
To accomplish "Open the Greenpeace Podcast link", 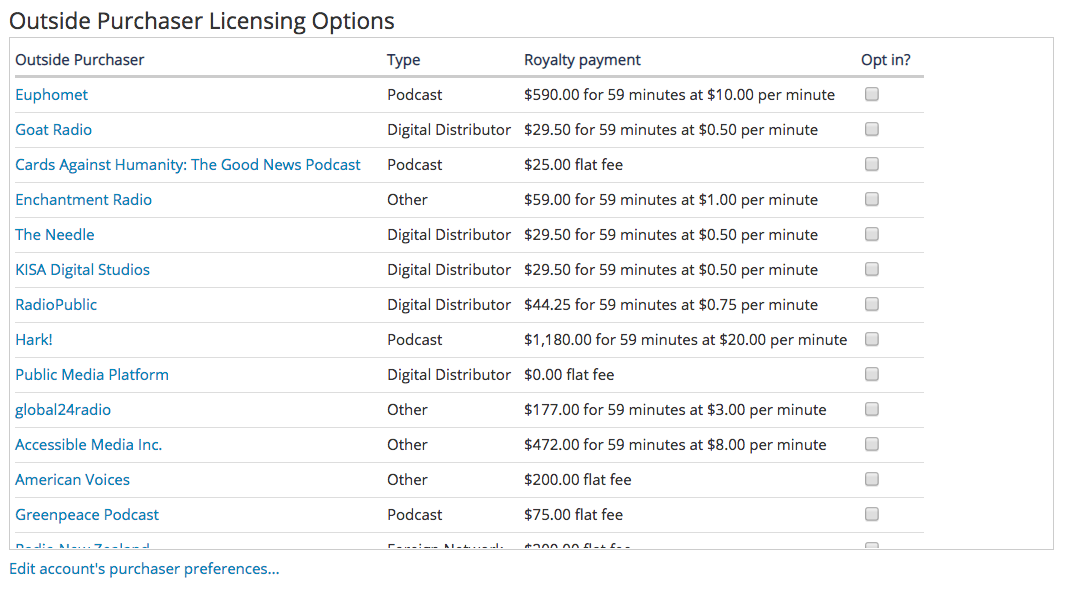I will [x=87, y=515].
